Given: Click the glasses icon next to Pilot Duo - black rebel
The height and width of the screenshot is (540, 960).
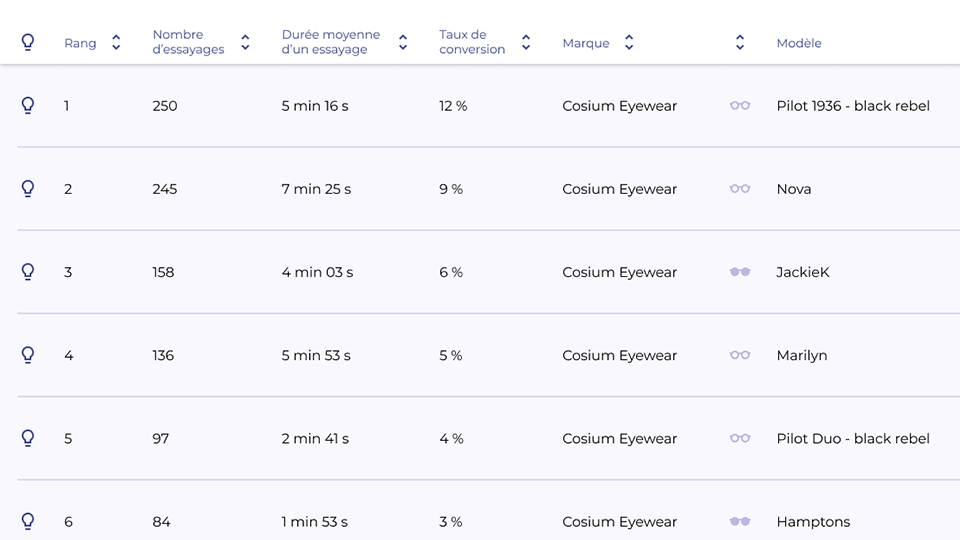Looking at the screenshot, I should click(740, 438).
